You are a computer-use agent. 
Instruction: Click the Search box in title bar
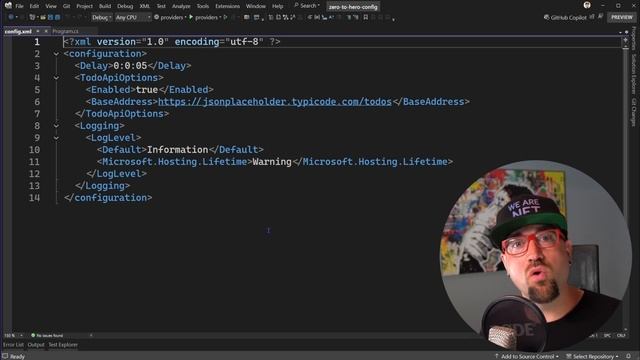pos(307,6)
